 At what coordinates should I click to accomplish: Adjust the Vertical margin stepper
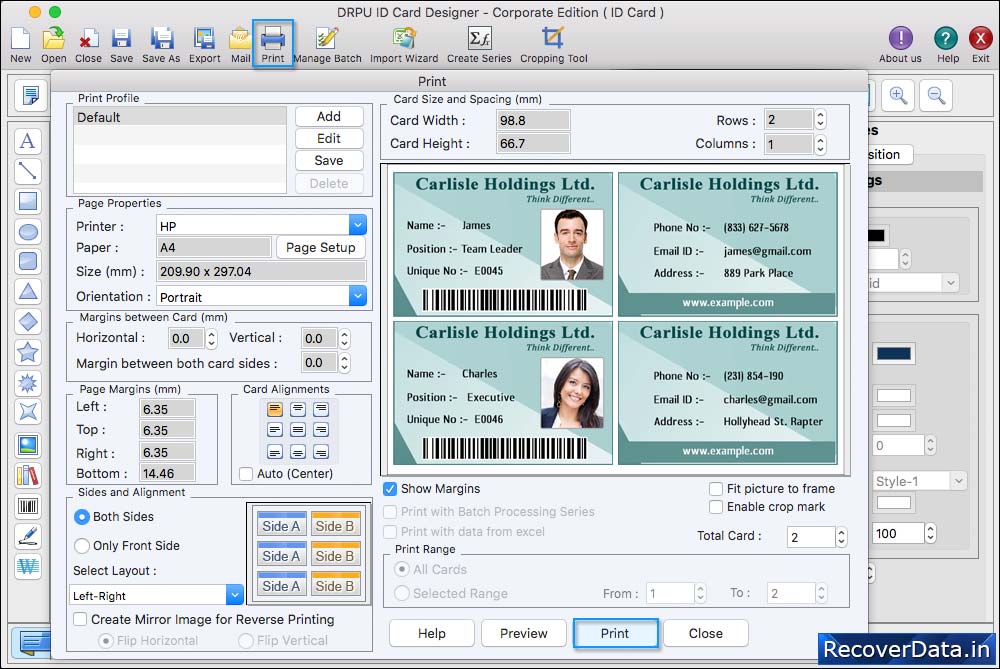pos(344,338)
